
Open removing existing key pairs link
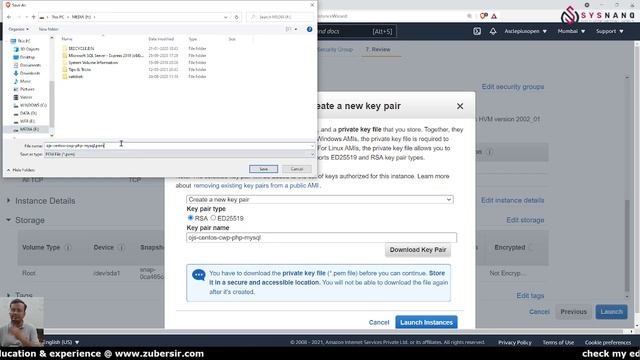pyautogui.click(x=256, y=186)
